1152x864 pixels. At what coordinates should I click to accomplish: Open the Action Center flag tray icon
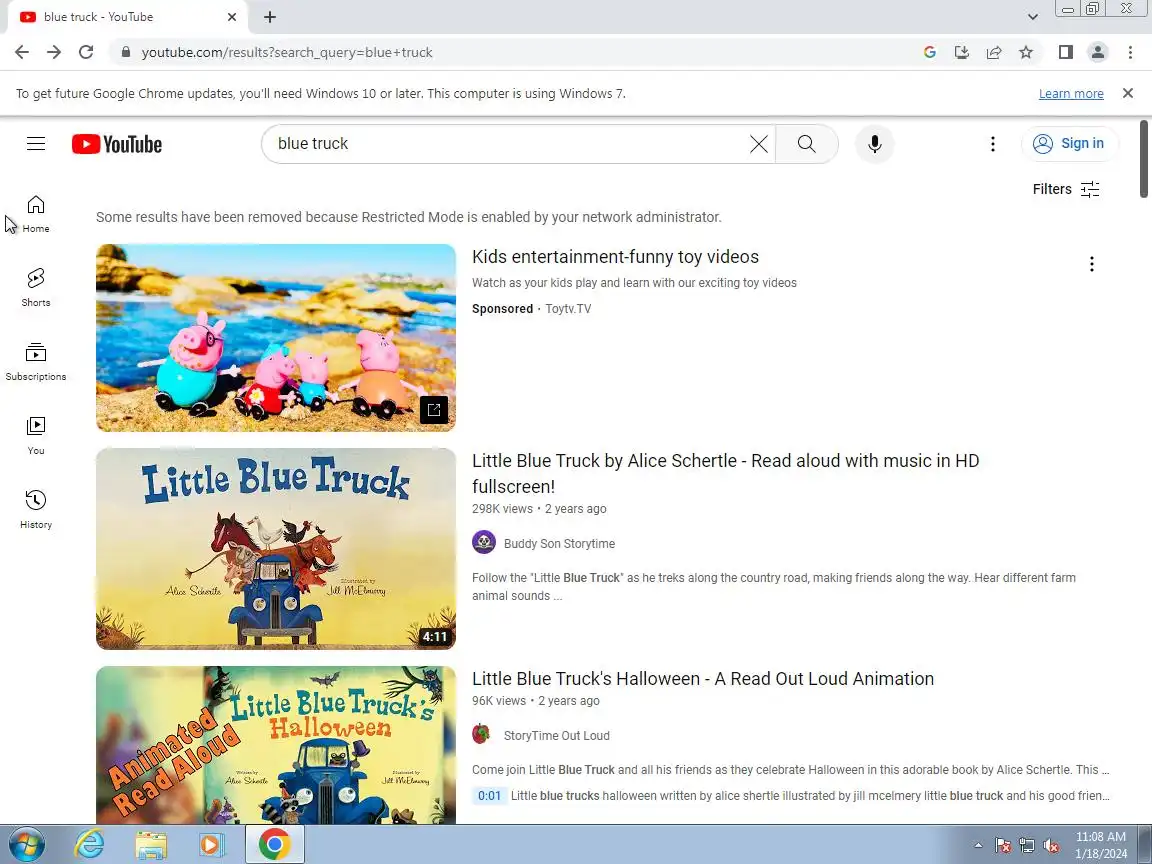pyautogui.click(x=1003, y=846)
